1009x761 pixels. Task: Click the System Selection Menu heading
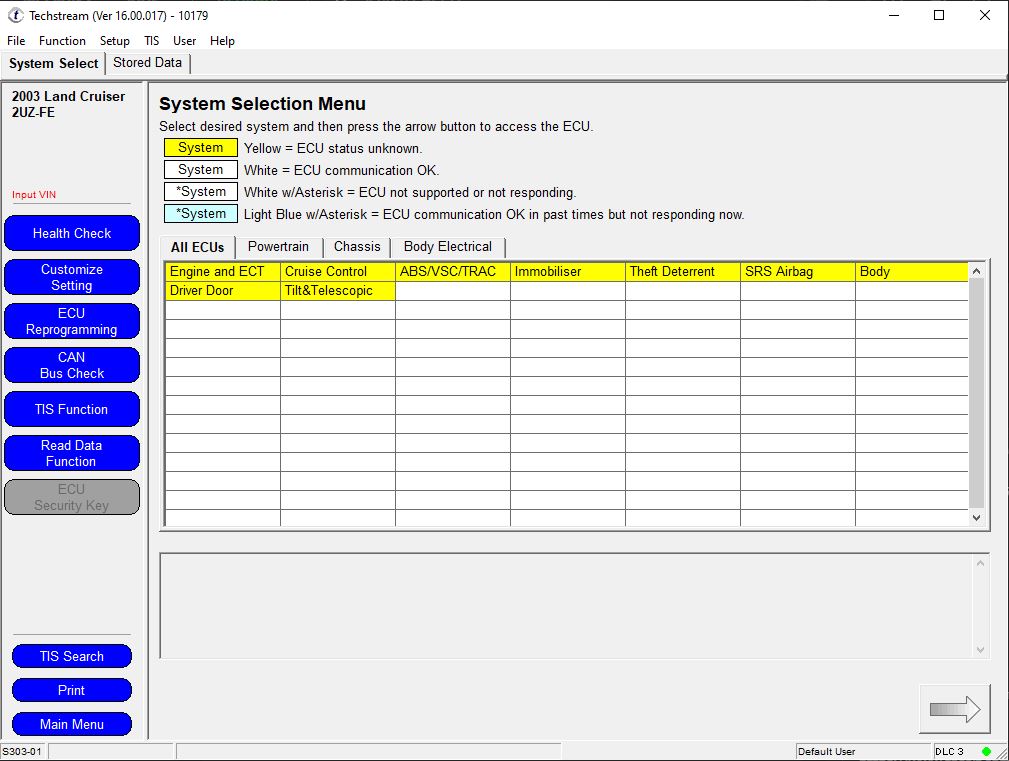tap(263, 104)
